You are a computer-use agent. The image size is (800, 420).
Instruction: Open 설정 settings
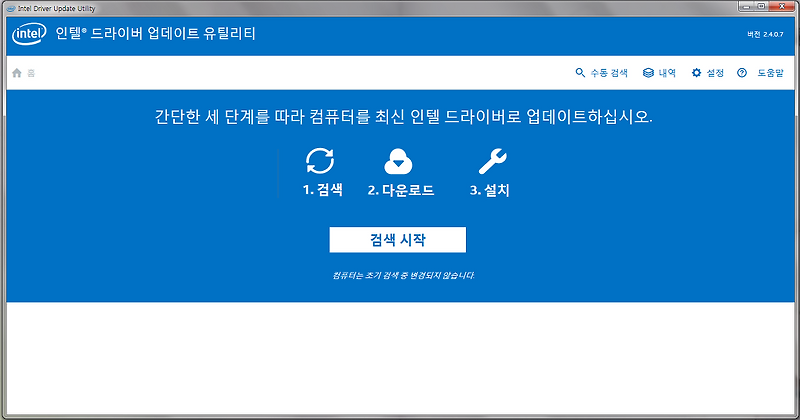[715, 73]
